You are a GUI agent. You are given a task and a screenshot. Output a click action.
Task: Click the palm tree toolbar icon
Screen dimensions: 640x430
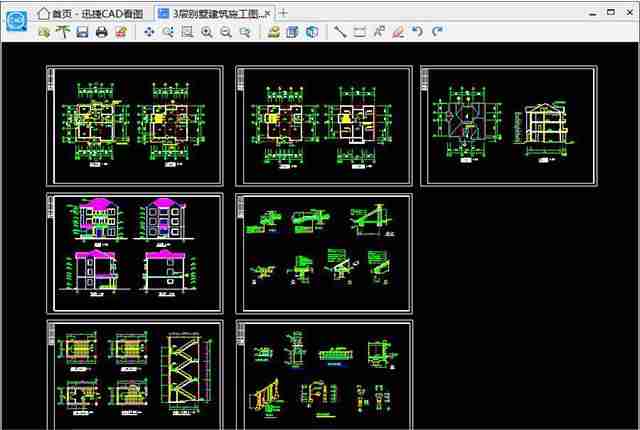click(x=63, y=31)
